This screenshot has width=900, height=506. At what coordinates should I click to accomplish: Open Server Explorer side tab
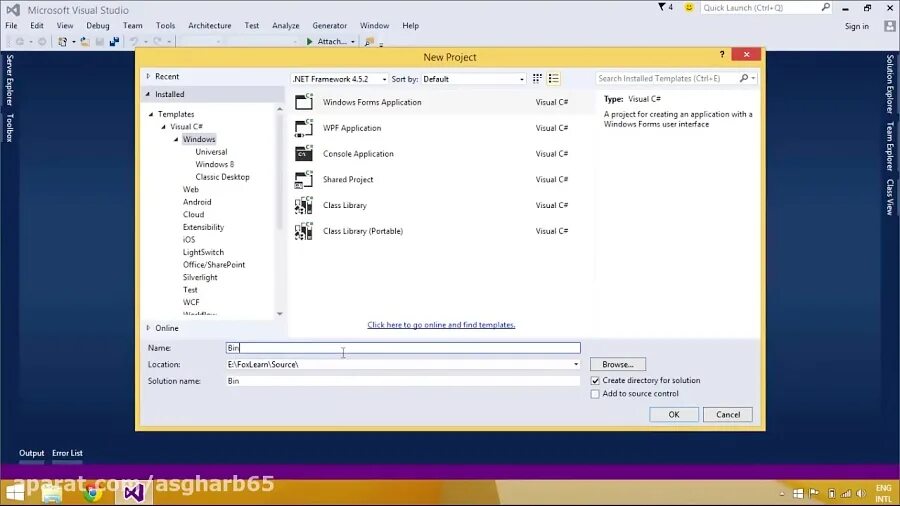coord(9,80)
